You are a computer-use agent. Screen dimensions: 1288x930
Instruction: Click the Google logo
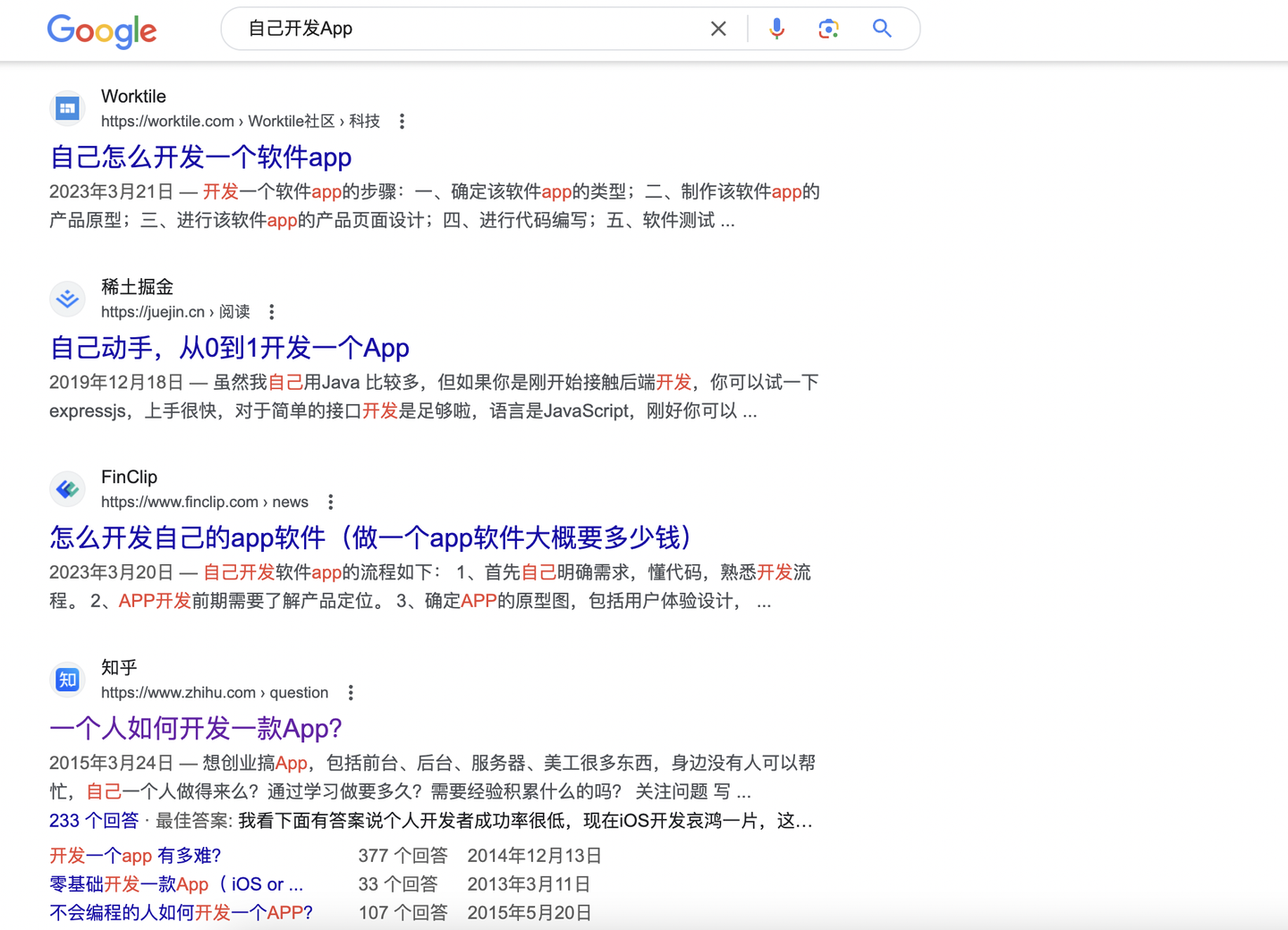click(x=102, y=31)
